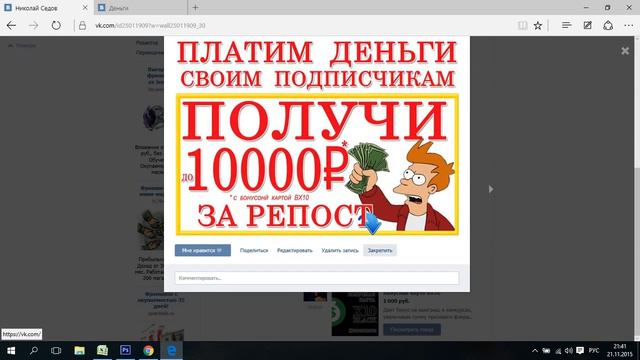Open File Explorer from the taskbar
Viewport: 640px width, 360px height.
(x=79, y=351)
